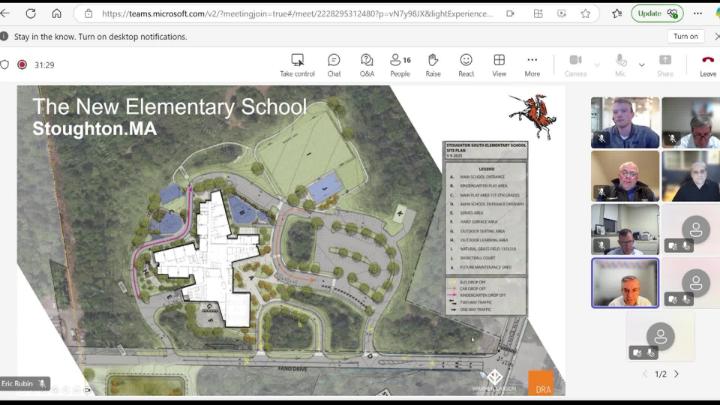The width and height of the screenshot is (720, 405).
Task: Click the Take control button
Action: click(x=297, y=65)
